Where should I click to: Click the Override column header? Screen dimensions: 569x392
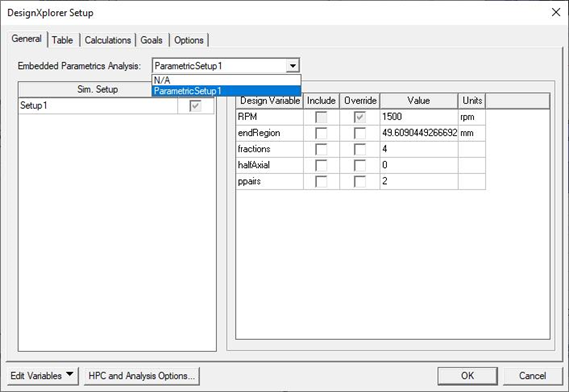pyautogui.click(x=360, y=101)
